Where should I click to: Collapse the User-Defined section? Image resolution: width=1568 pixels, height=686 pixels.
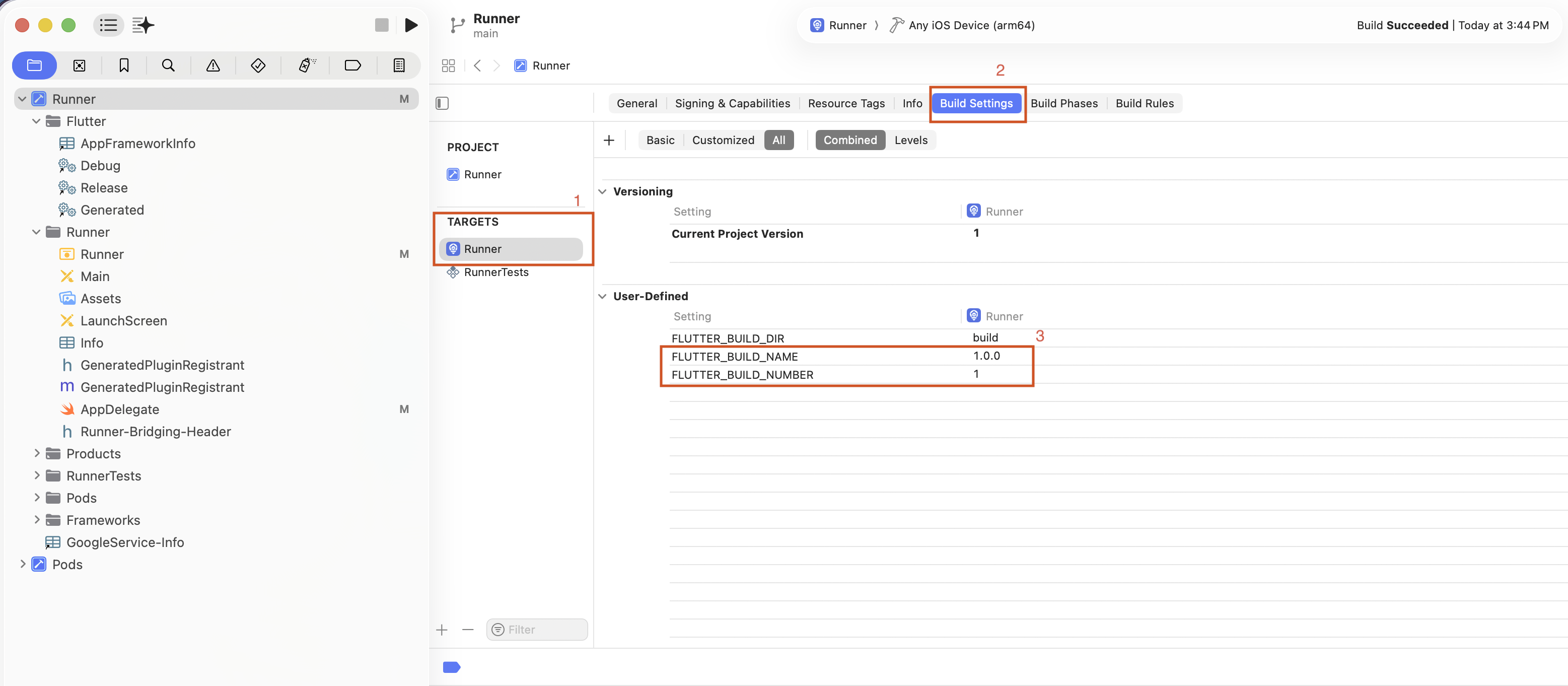click(603, 297)
